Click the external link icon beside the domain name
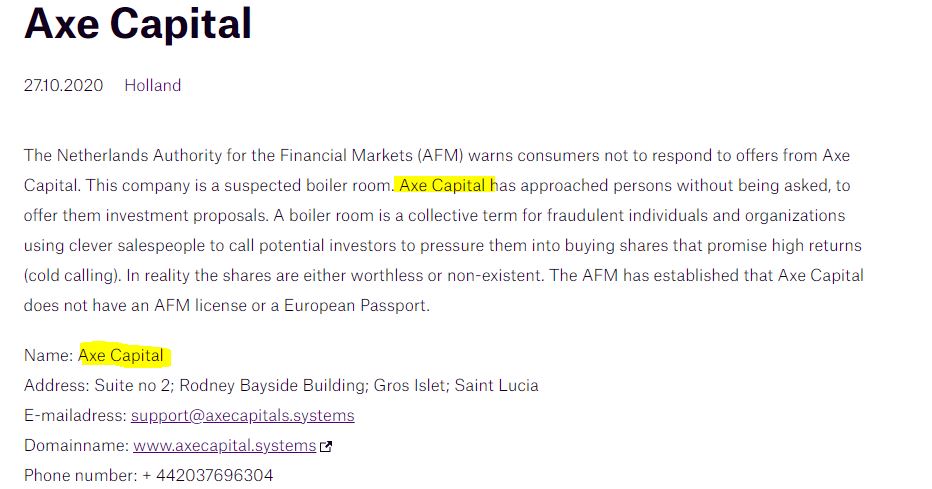This screenshot has height=489, width=932. point(327,446)
